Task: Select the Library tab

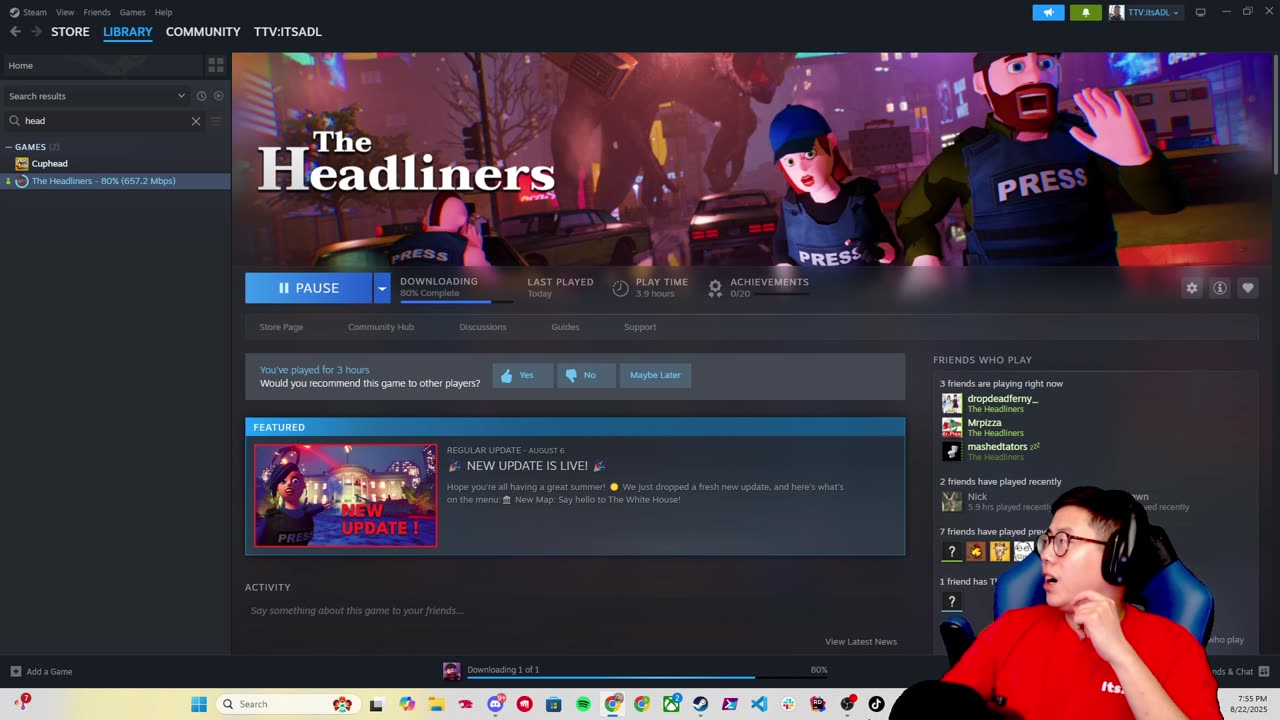Action: click(128, 32)
